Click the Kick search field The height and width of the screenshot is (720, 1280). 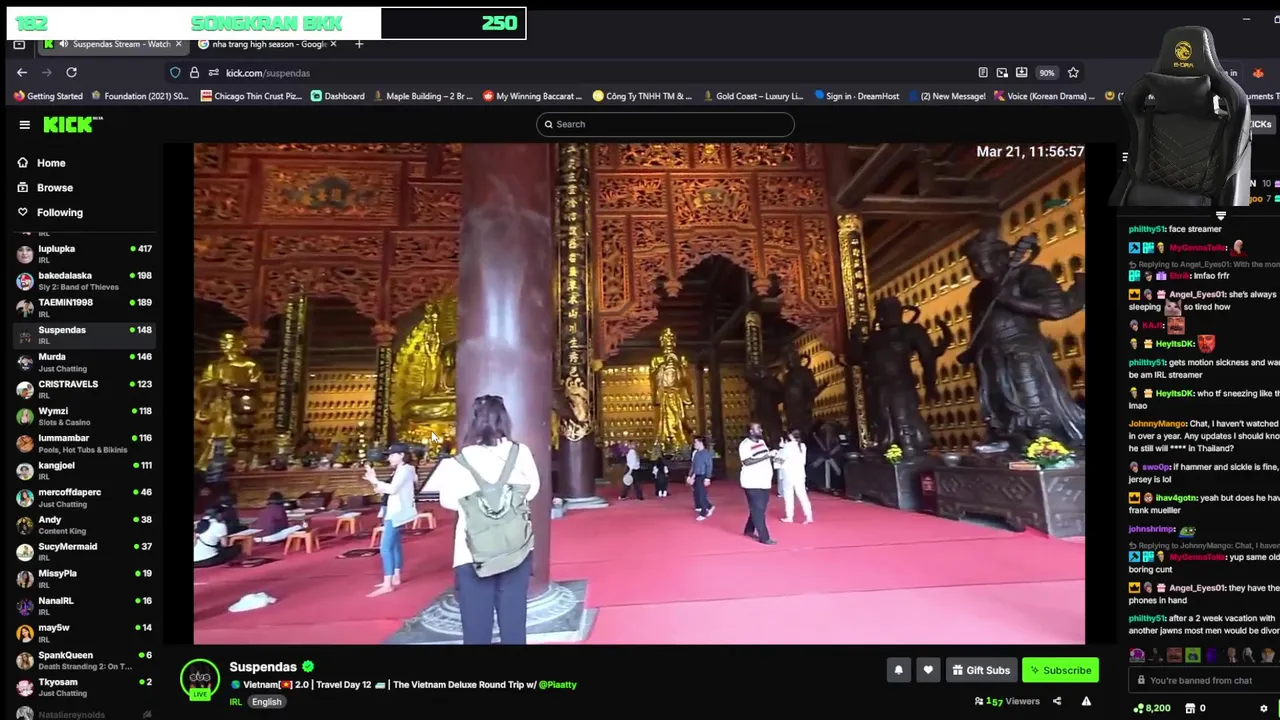tap(665, 124)
